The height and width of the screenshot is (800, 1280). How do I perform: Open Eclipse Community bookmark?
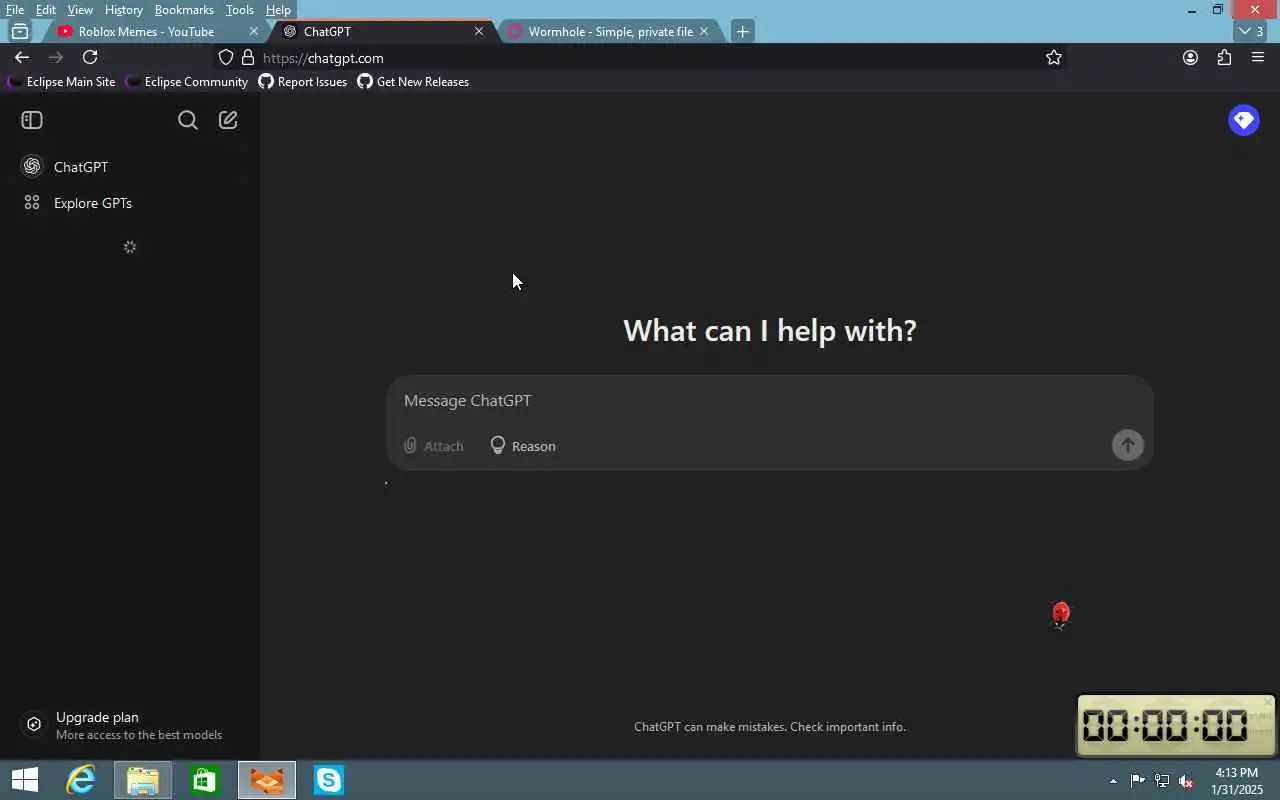tap(187, 82)
